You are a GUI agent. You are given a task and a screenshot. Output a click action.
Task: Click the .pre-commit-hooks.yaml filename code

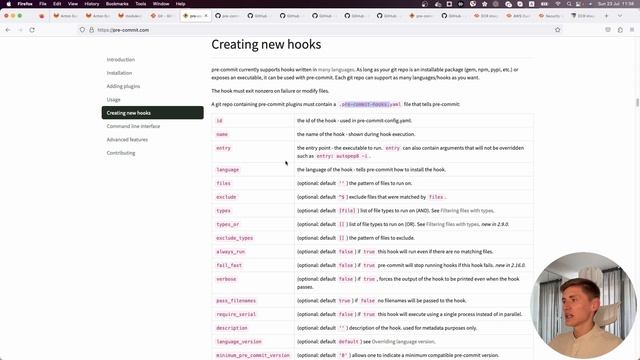pos(370,104)
